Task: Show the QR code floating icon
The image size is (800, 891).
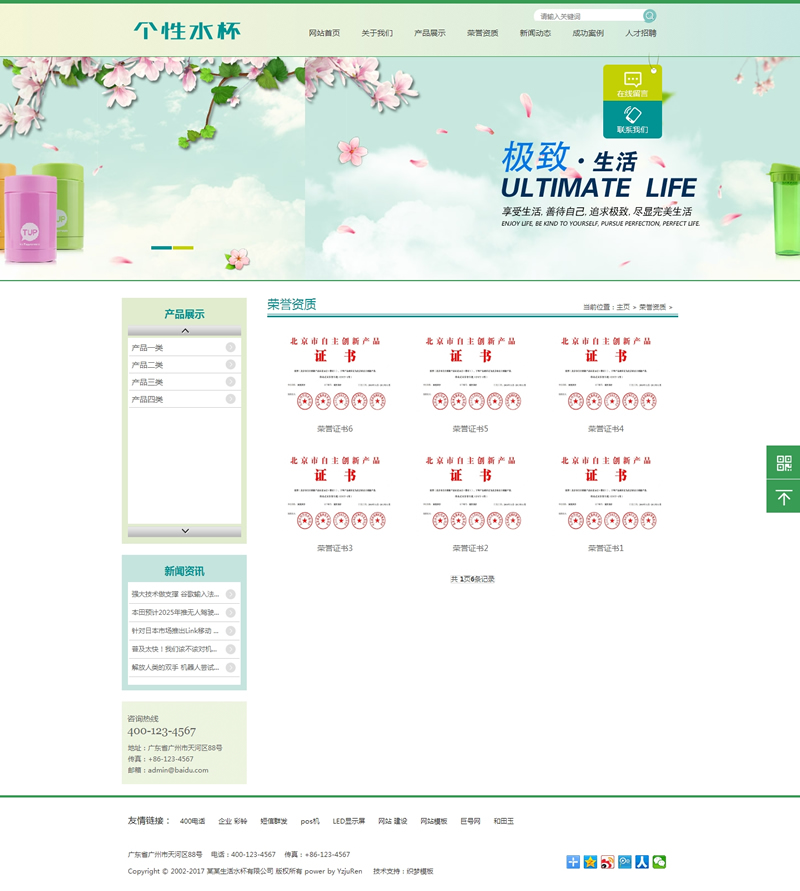Action: pos(783,462)
